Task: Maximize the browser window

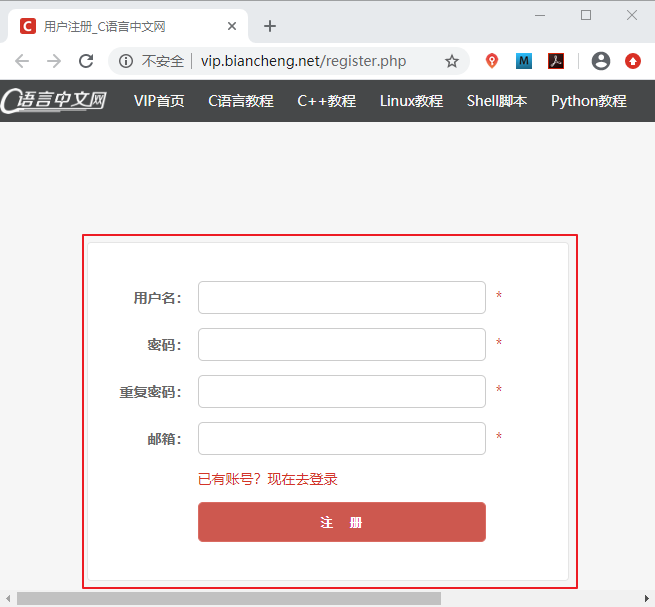Action: 586,15
